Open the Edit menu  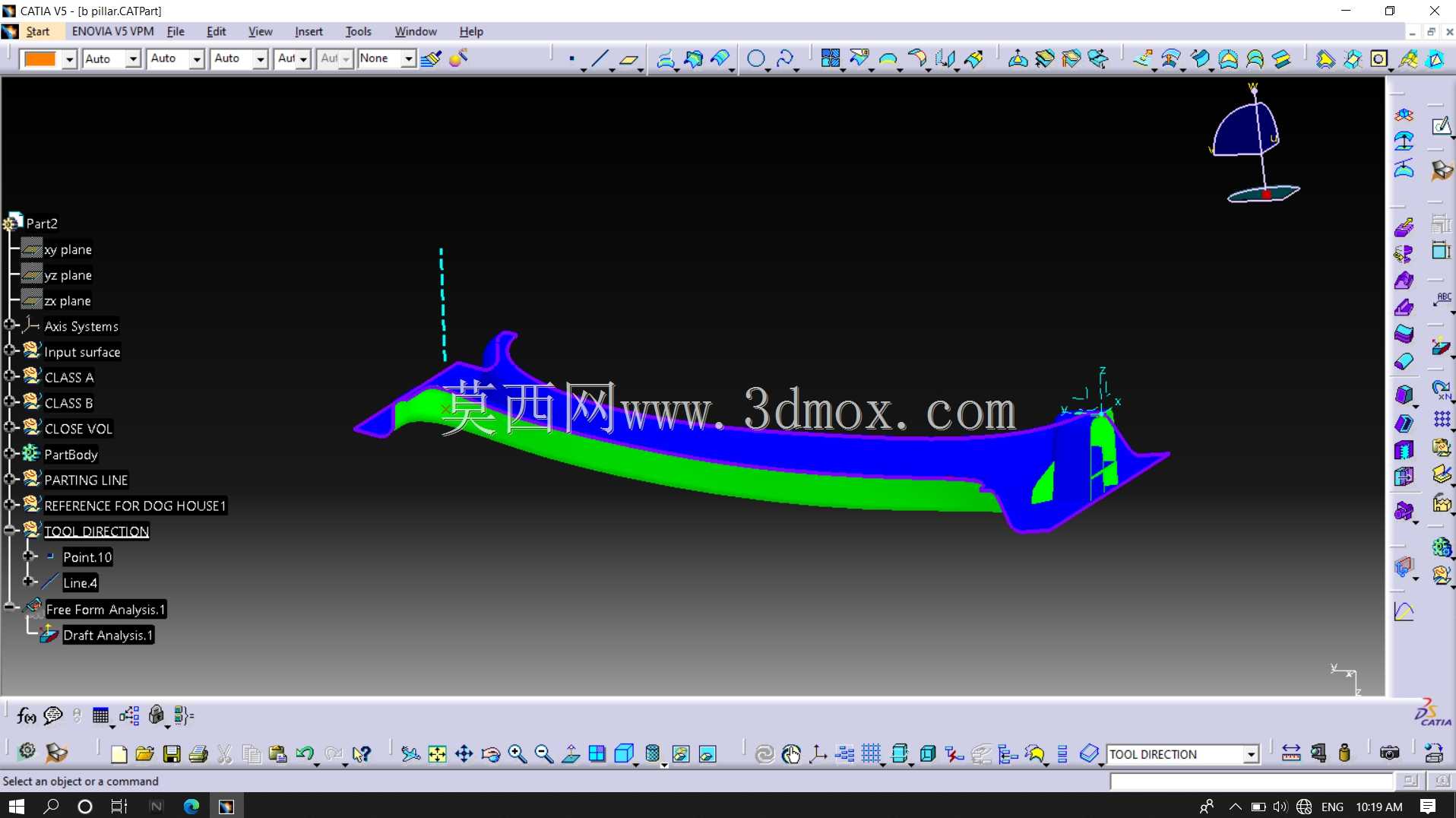[217, 31]
